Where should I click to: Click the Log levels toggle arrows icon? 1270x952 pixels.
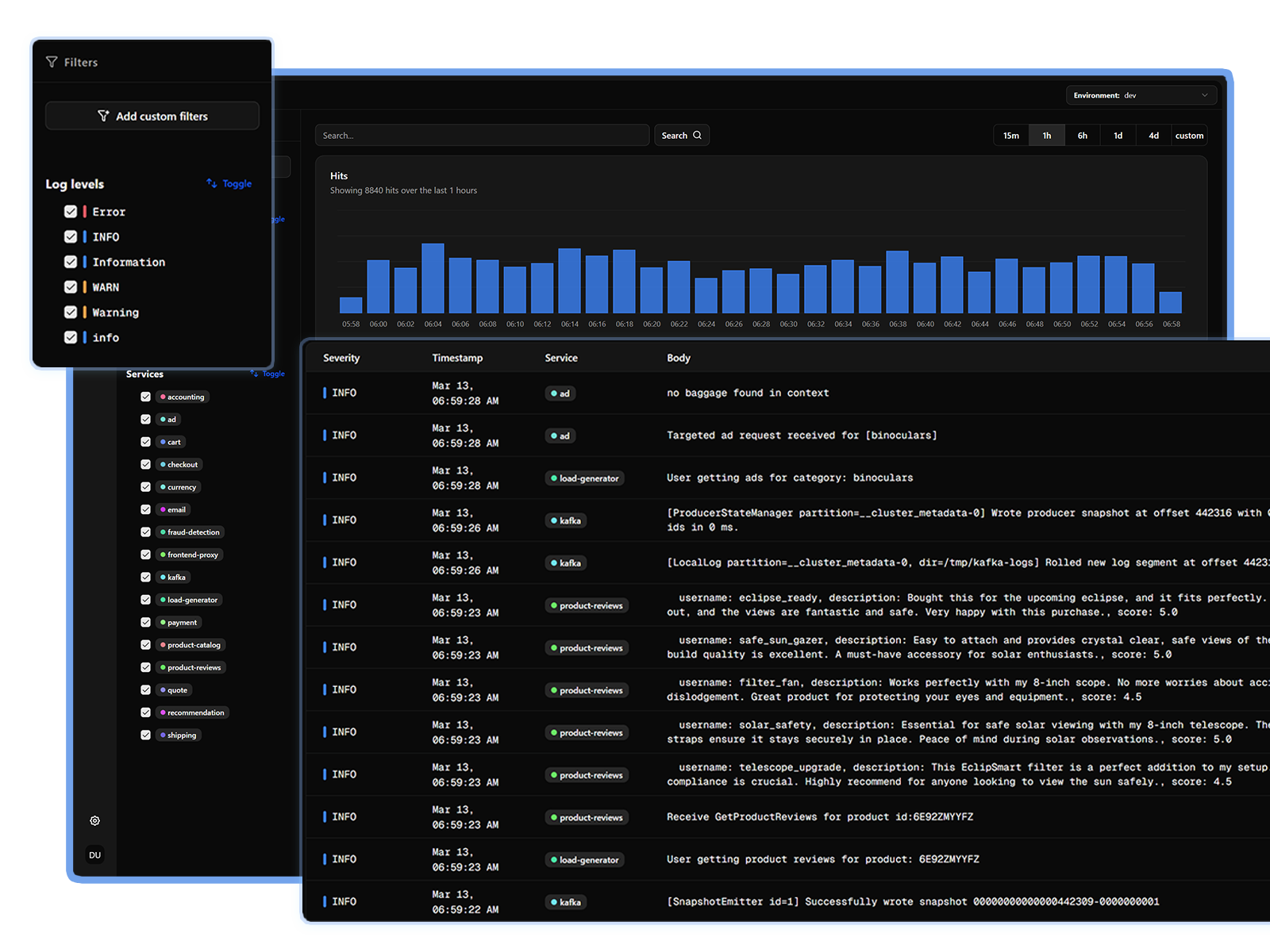tap(212, 183)
